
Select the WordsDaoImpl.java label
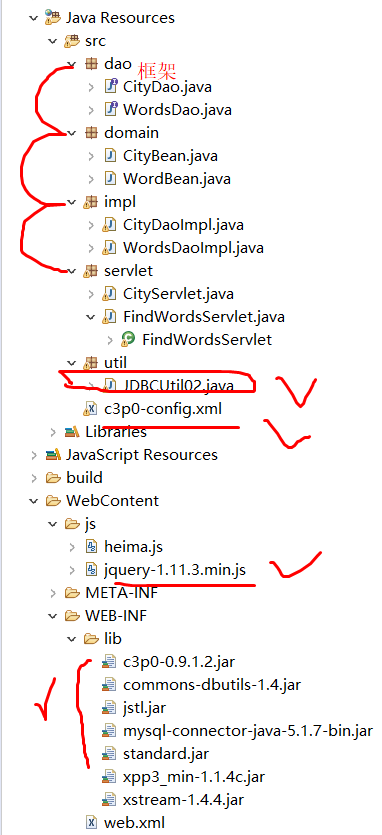click(193, 248)
